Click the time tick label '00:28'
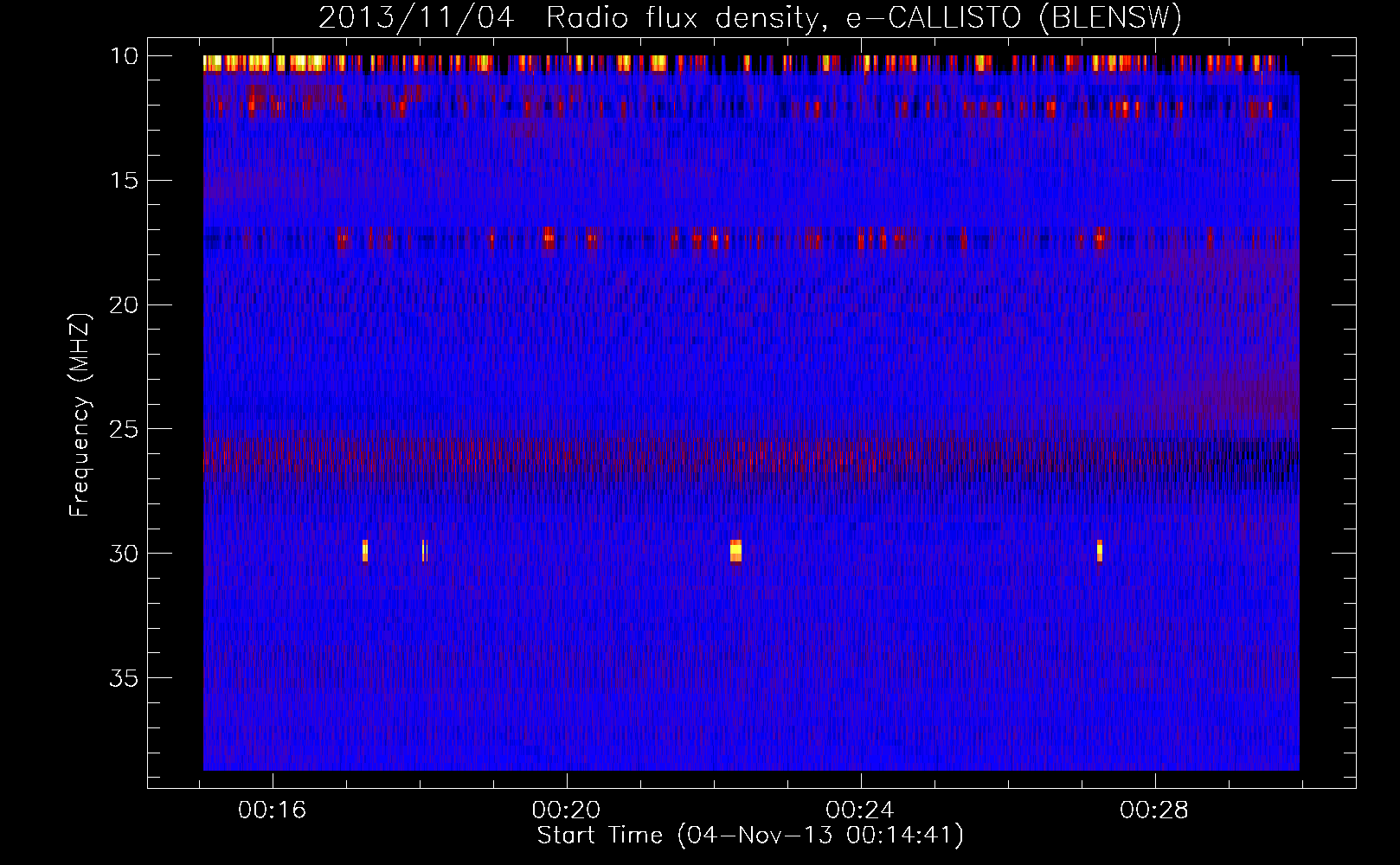The height and width of the screenshot is (865, 1400). pos(1155,810)
